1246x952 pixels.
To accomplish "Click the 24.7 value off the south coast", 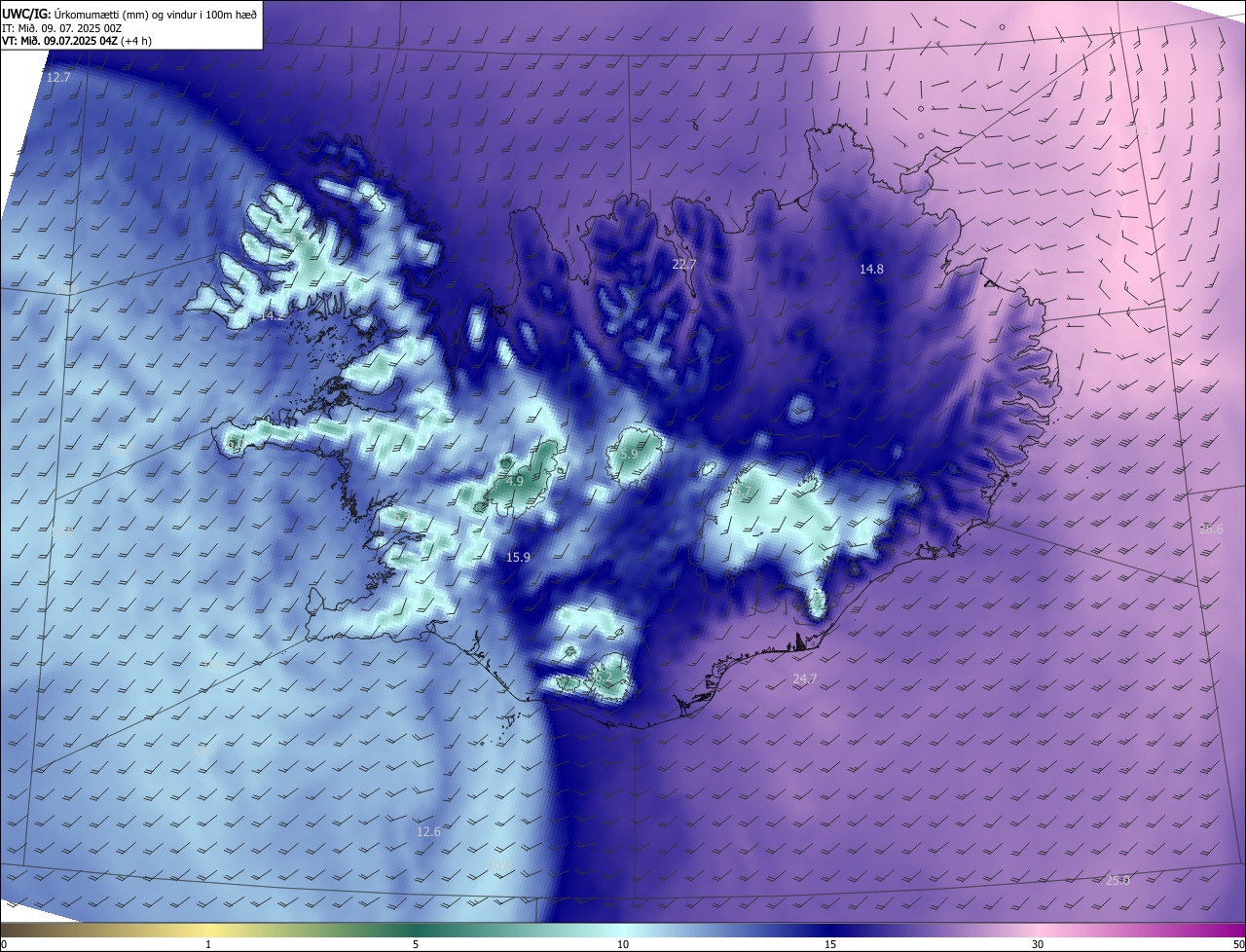I will pos(804,678).
